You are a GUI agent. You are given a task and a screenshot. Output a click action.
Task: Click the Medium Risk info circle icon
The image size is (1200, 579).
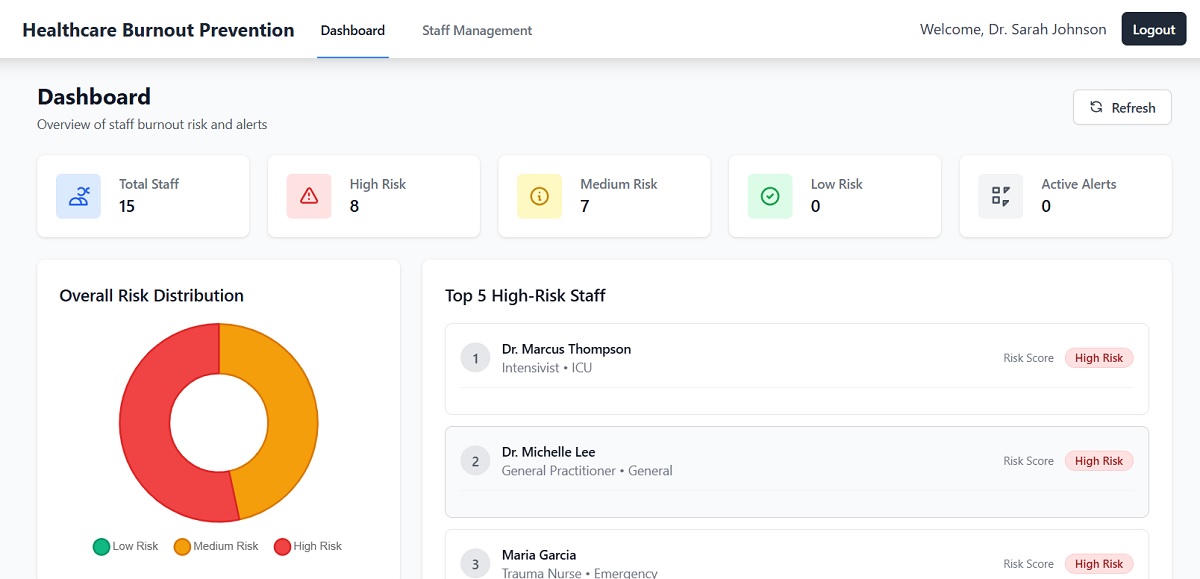tap(540, 196)
